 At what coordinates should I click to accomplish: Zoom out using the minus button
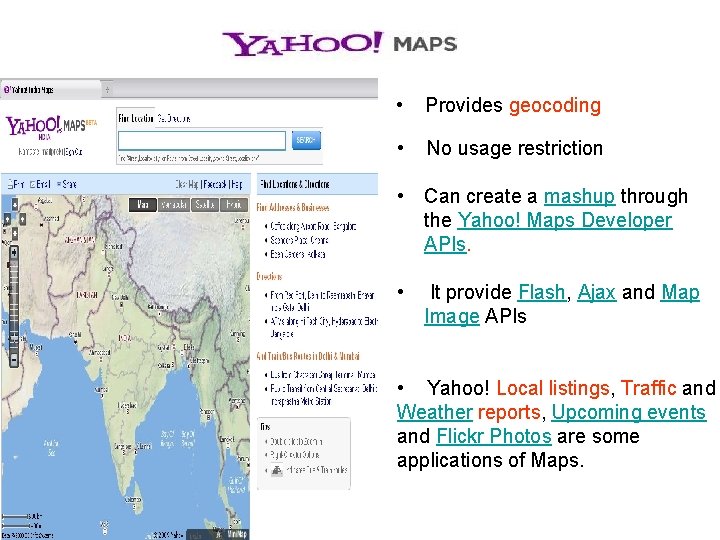(x=14, y=360)
